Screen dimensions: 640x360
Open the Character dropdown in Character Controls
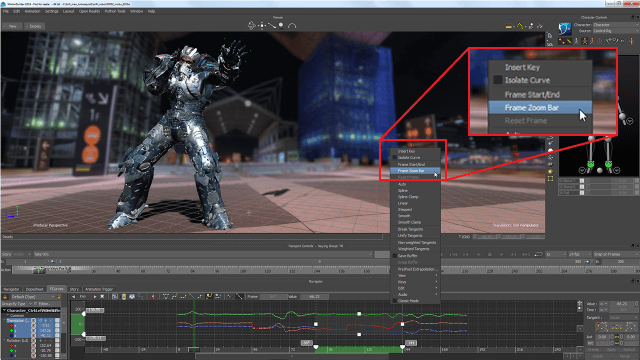[616, 25]
